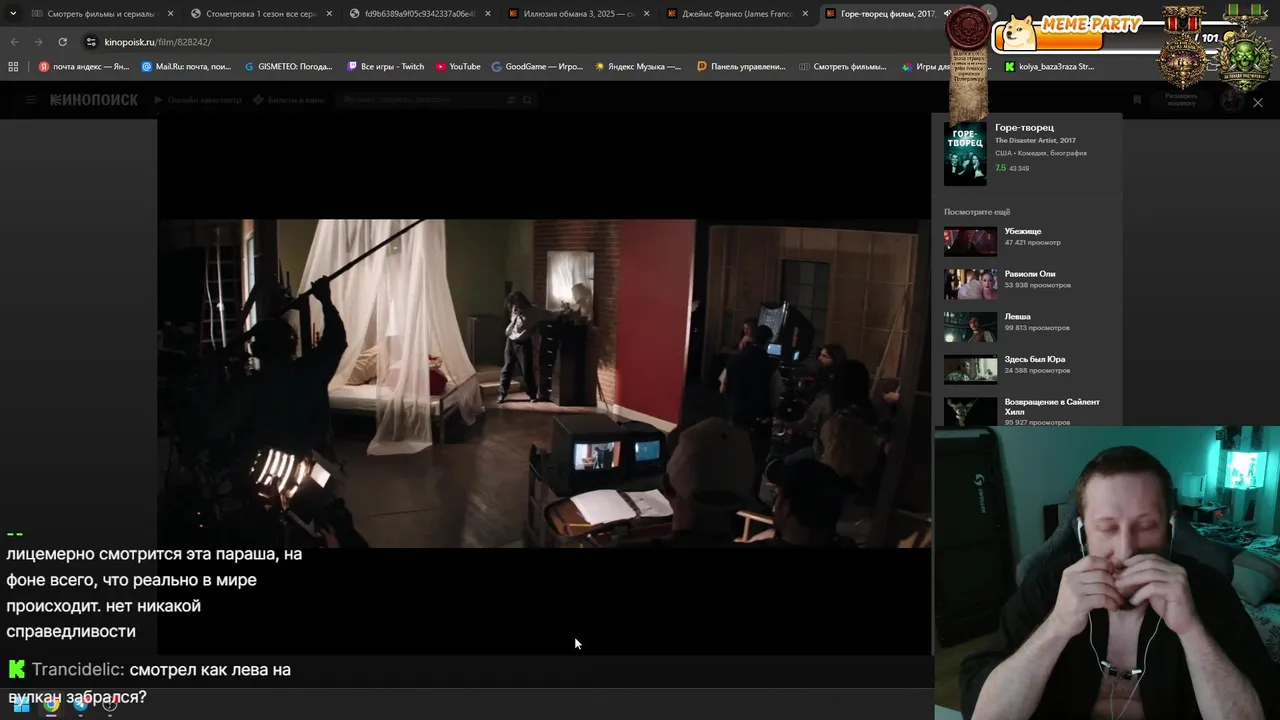Image resolution: width=1280 pixels, height=720 pixels.
Task: Close the Иллюзия обмана 3 tab
Action: [x=646, y=14]
